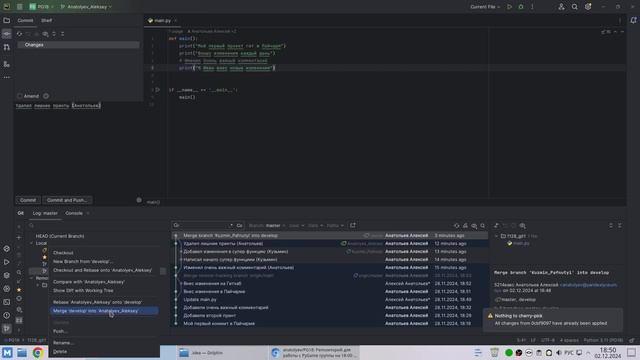Image resolution: width=640 pixels, height=360 pixels.
Task: Open the Current File run configuration dropdown
Action: click(x=485, y=7)
